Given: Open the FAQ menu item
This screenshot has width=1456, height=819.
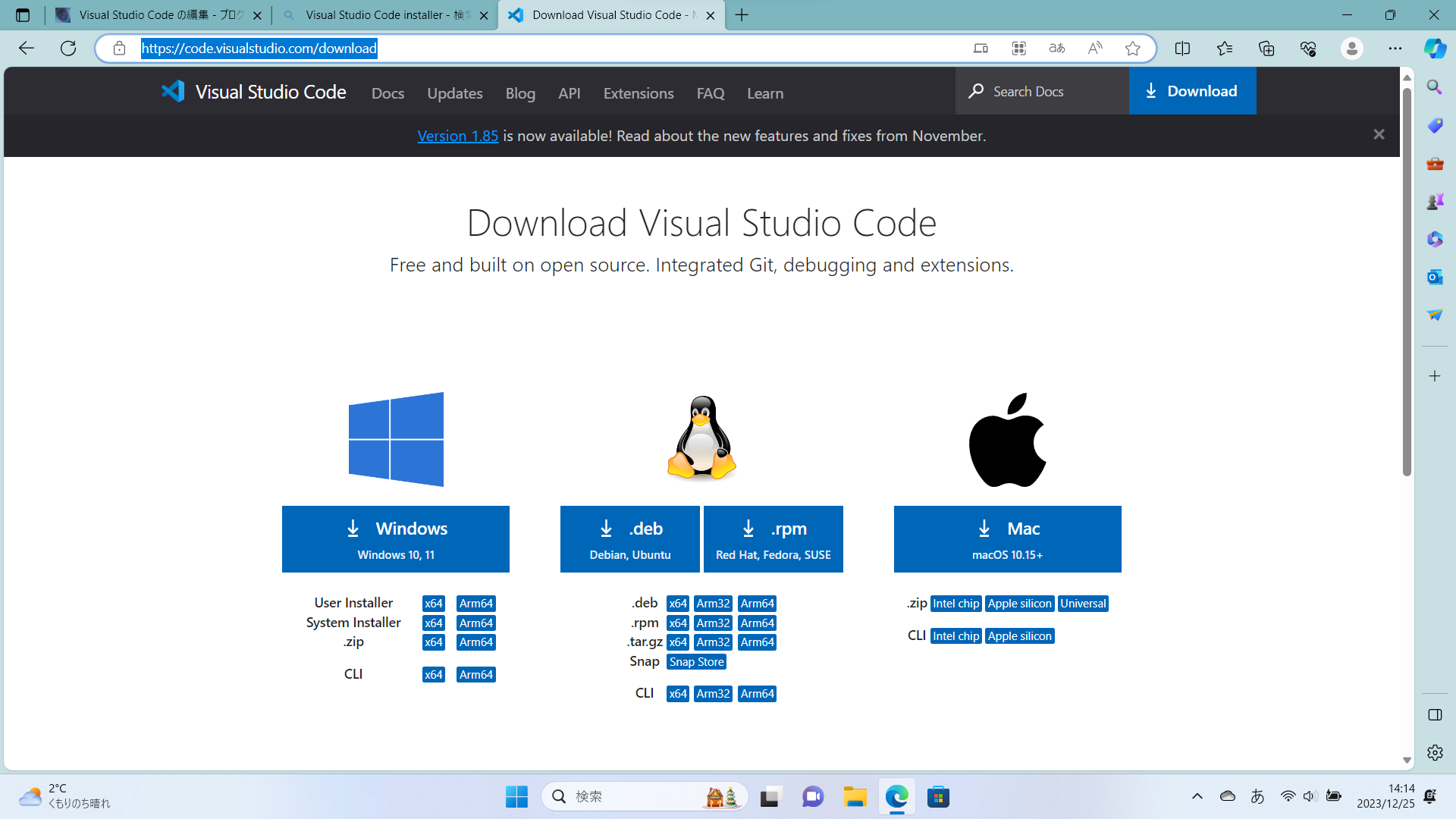Looking at the screenshot, I should coord(711,93).
